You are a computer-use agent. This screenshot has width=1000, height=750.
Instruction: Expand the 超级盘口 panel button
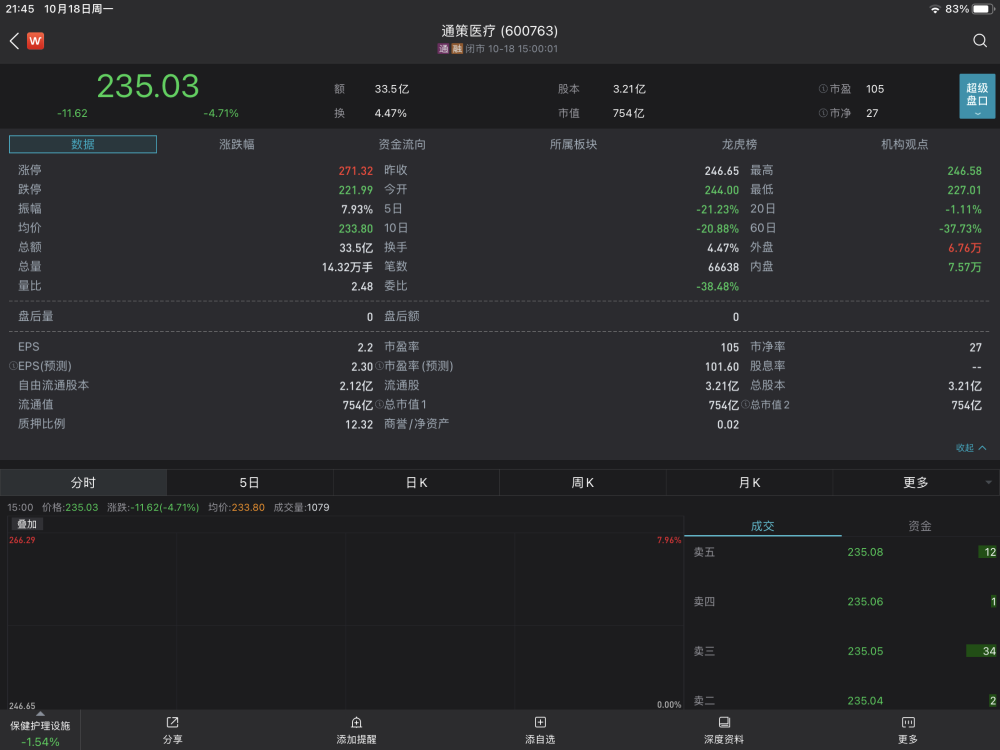(977, 96)
